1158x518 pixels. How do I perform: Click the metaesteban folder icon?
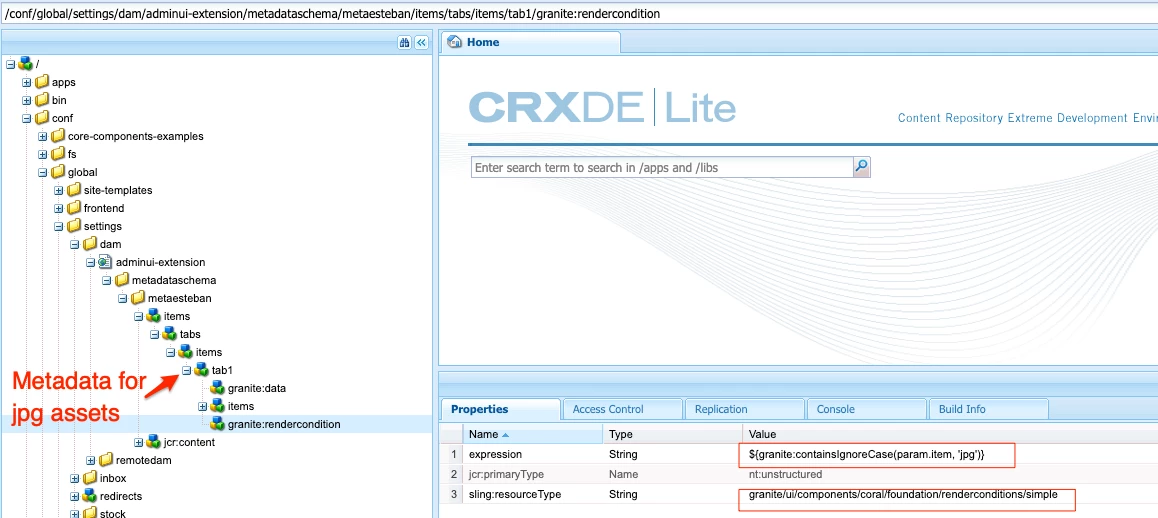pos(138,298)
